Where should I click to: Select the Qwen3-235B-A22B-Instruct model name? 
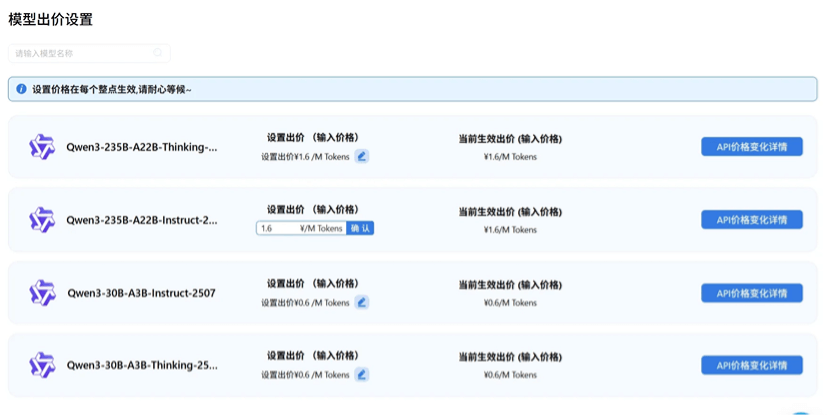142,220
